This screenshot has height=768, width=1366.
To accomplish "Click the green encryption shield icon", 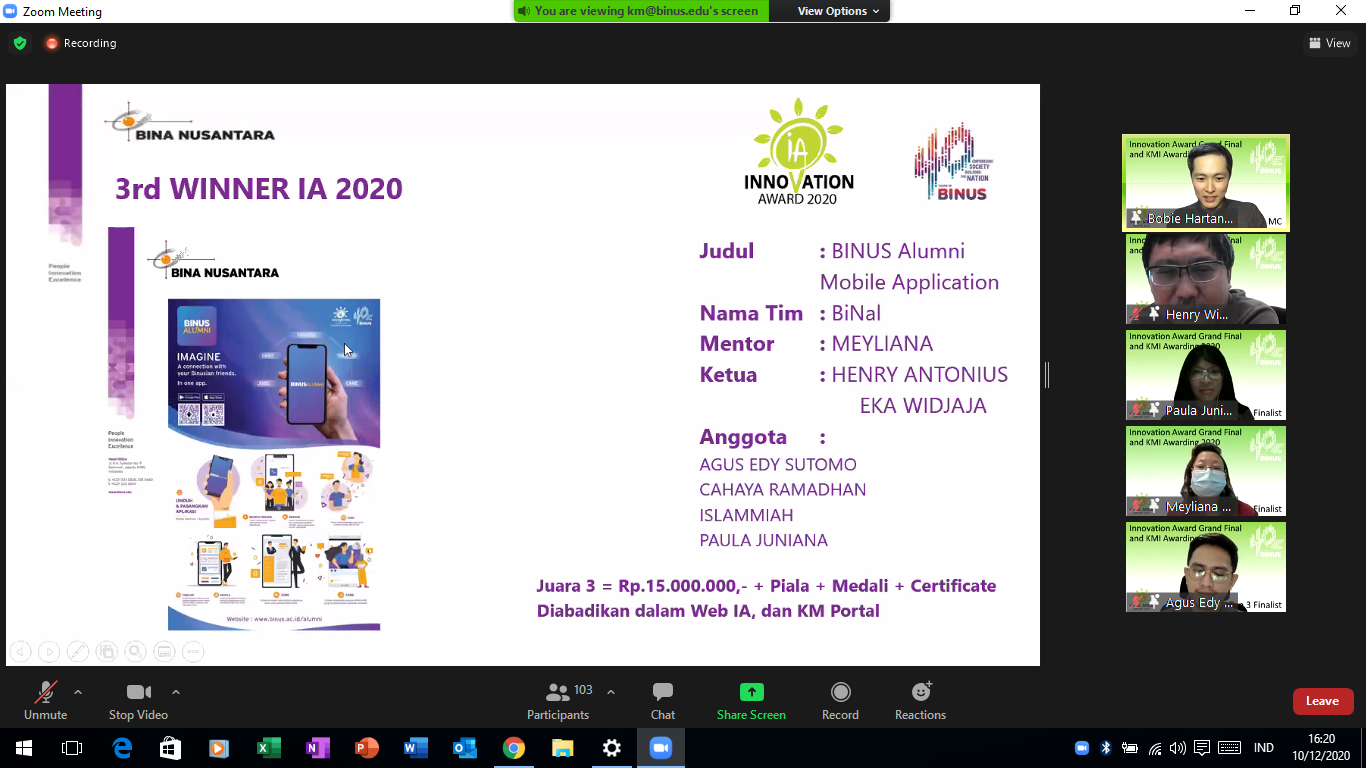I will point(19,43).
